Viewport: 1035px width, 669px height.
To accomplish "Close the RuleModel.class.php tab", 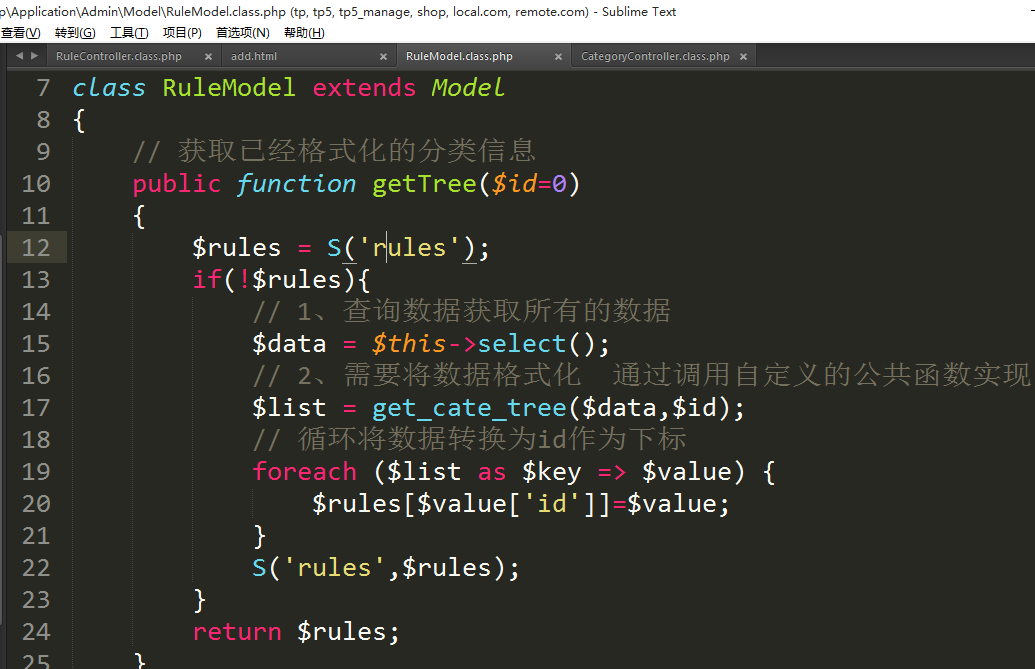I will pos(559,57).
